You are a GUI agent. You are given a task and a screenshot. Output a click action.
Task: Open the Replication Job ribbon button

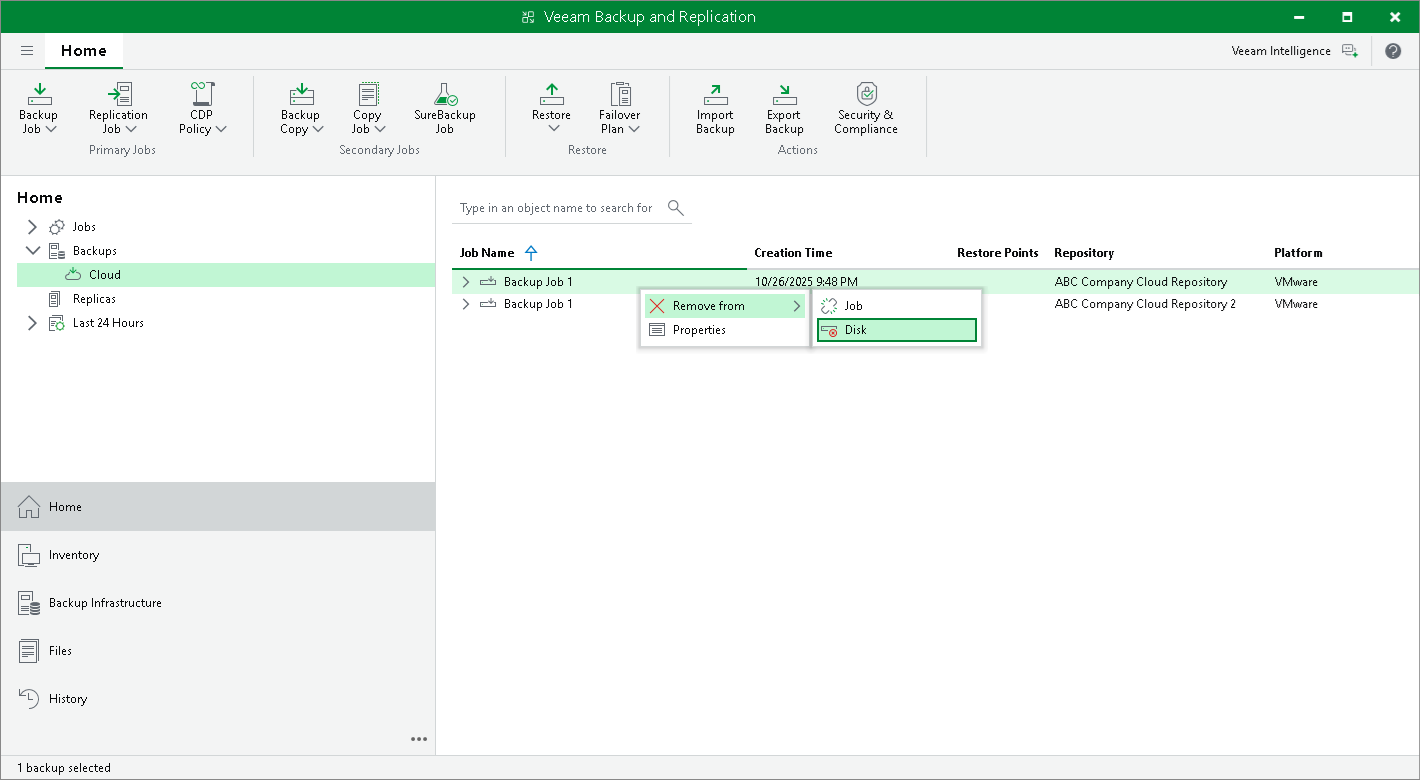tap(118, 108)
